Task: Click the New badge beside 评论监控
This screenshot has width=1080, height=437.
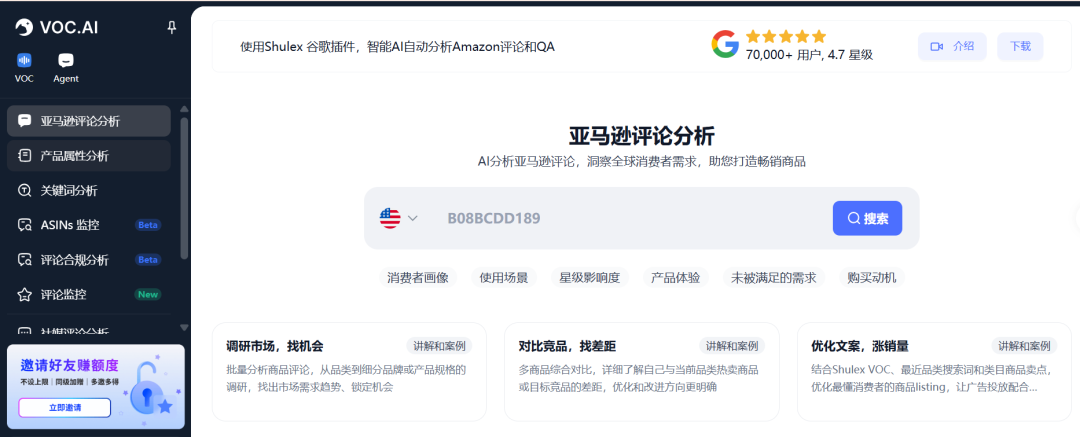Action: click(x=148, y=294)
